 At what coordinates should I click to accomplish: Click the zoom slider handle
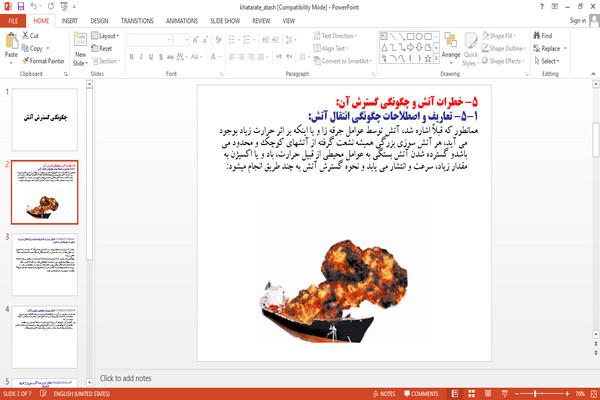535,393
